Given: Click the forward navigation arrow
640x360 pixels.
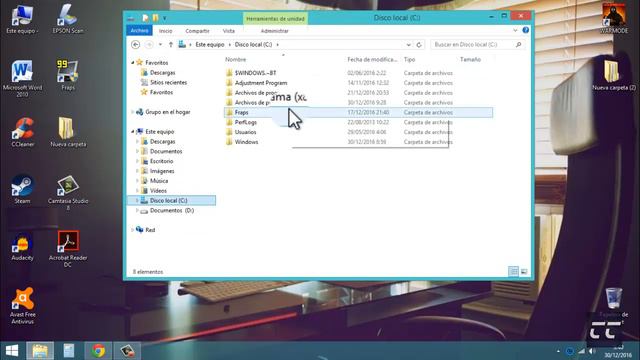Looking at the screenshot, I should pos(149,44).
